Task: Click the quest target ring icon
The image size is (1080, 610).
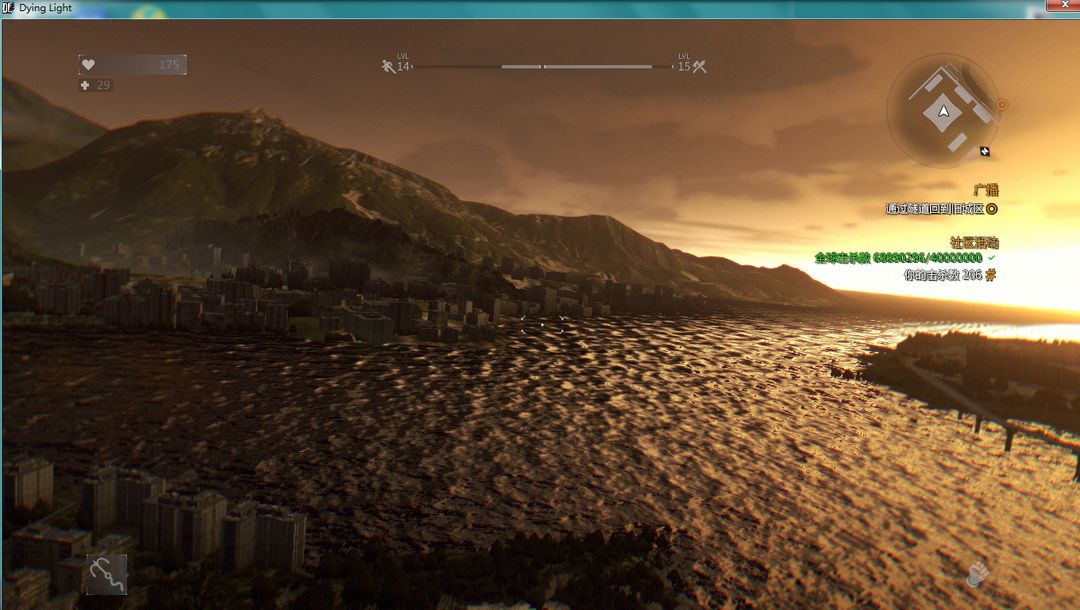Action: click(992, 209)
